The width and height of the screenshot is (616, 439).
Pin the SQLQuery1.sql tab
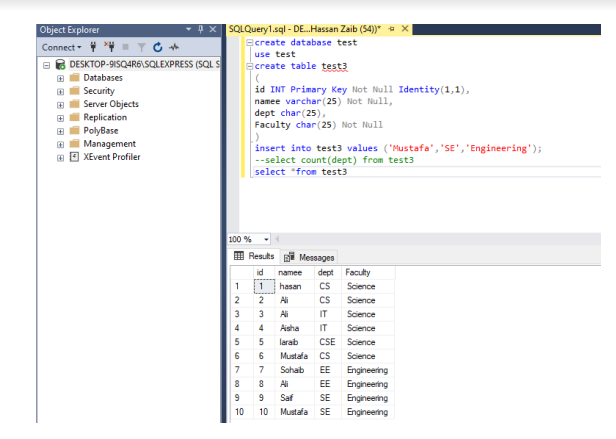(392, 29)
